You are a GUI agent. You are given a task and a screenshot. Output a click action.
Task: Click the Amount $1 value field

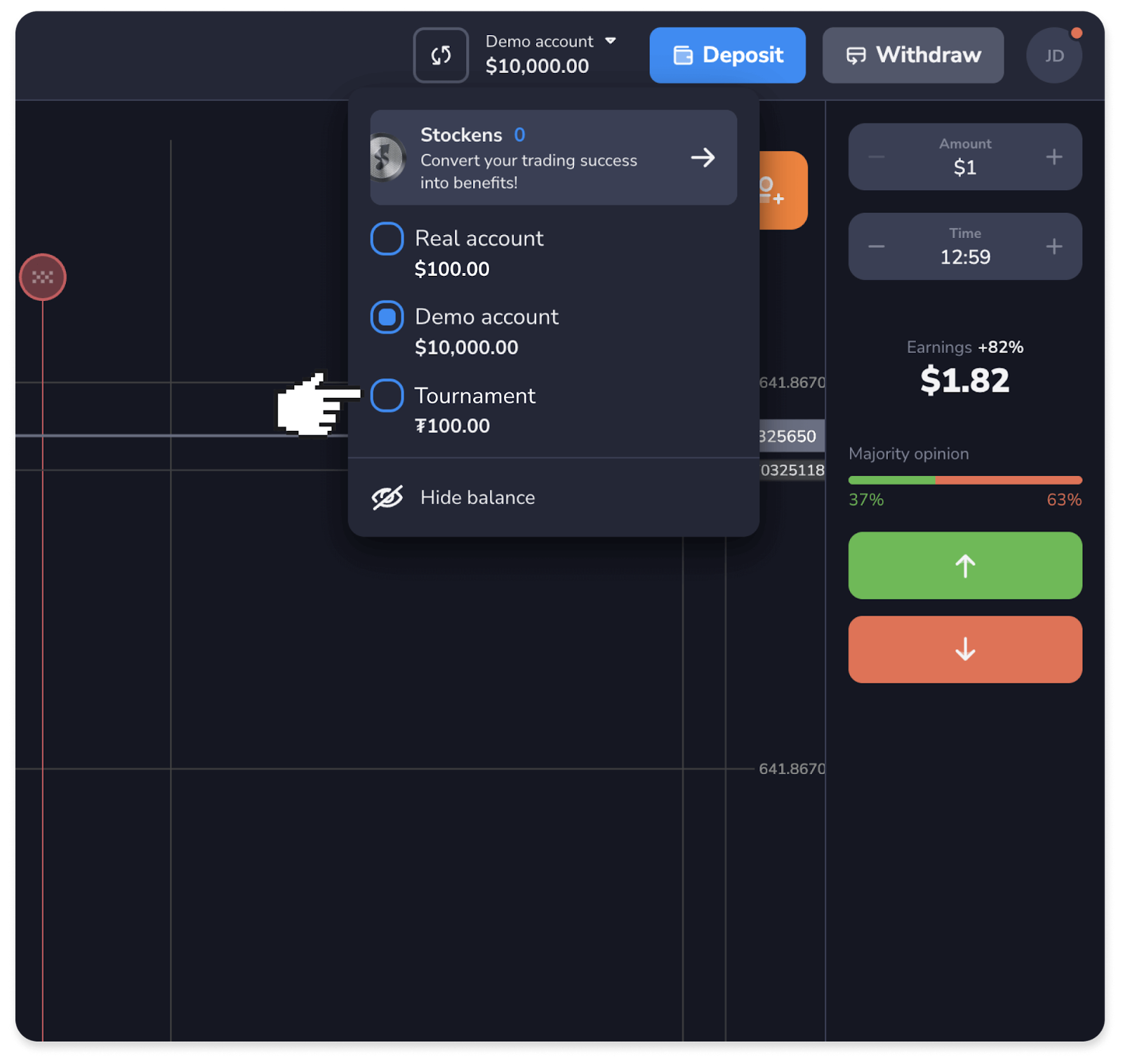click(x=964, y=167)
